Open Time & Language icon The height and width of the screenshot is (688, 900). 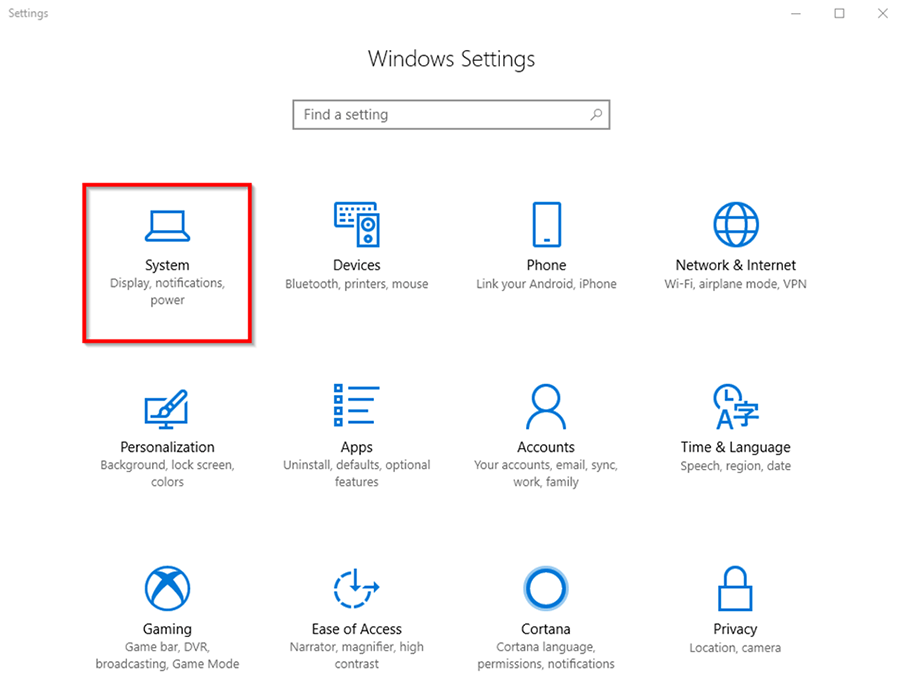point(736,406)
